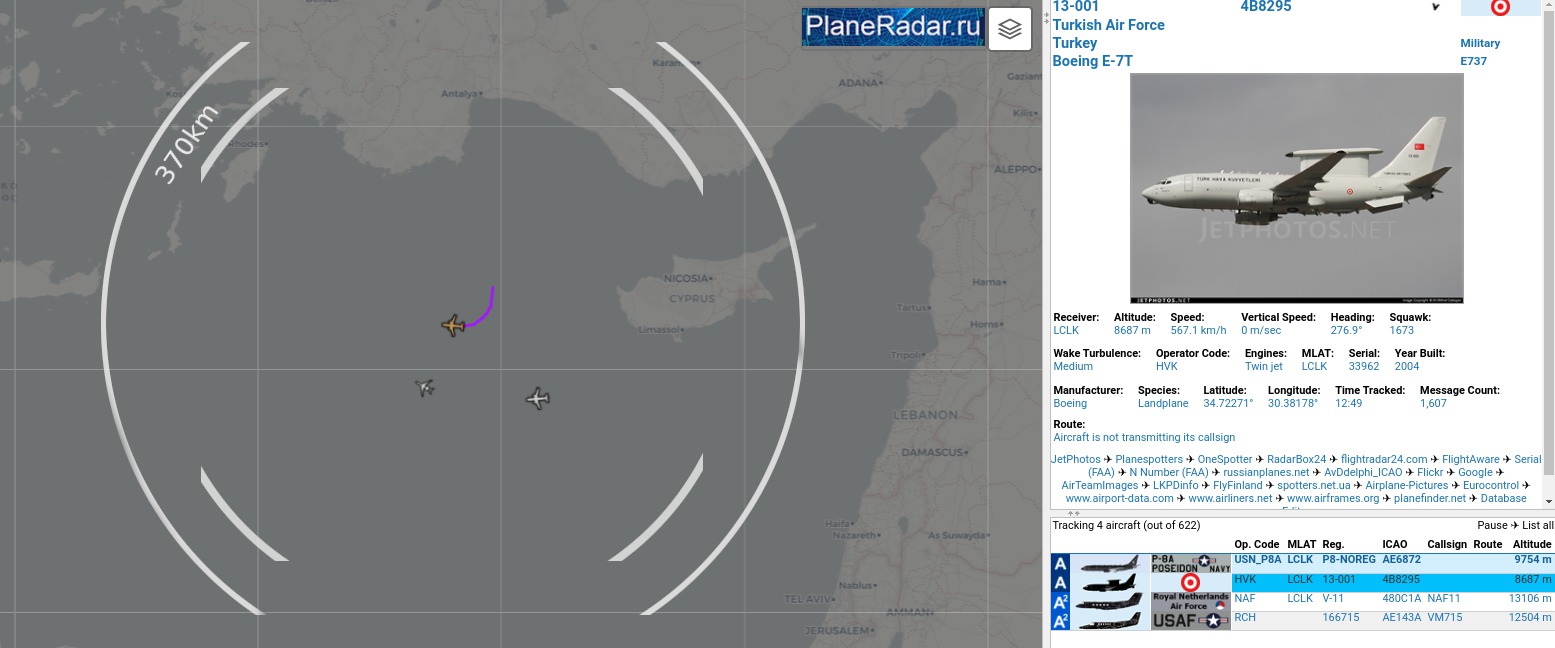Sort list by ICAO column header
The height and width of the screenshot is (648, 1555).
[x=1394, y=545]
